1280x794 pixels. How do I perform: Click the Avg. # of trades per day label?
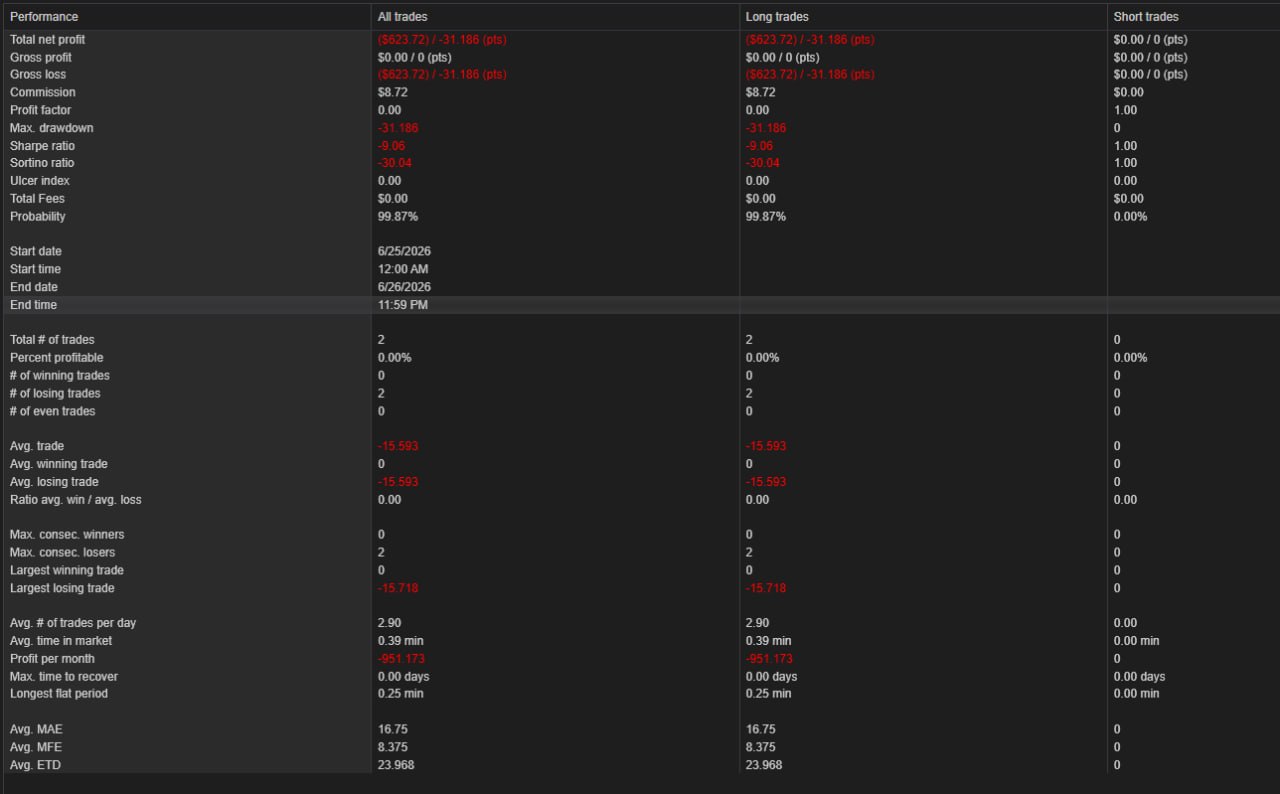pyautogui.click(x=73, y=623)
